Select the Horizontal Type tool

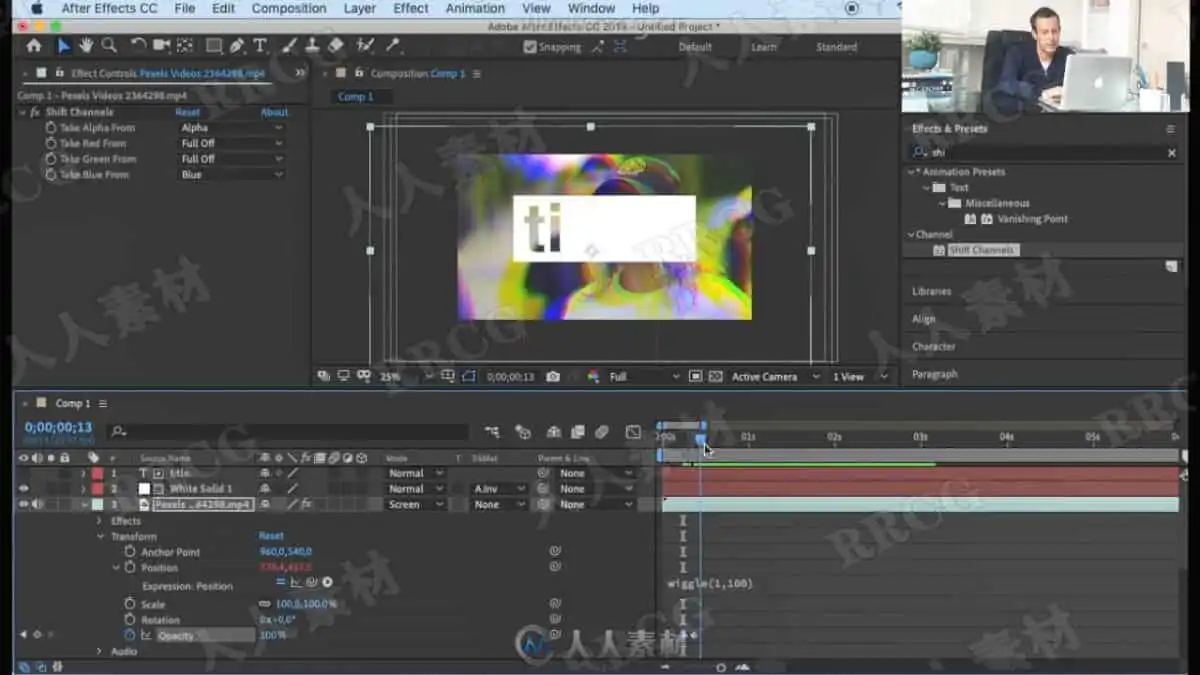coord(260,46)
